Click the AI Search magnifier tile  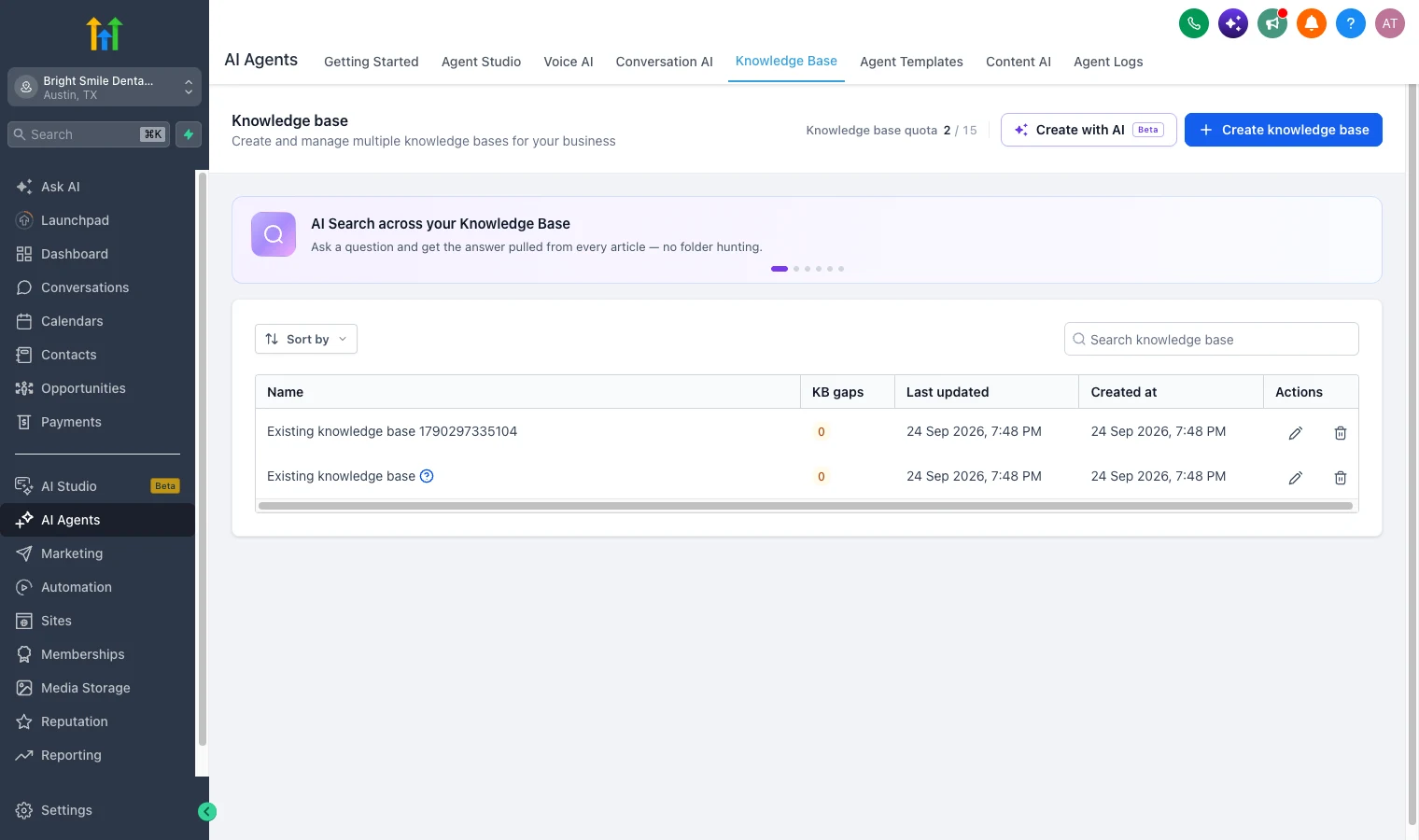274,234
